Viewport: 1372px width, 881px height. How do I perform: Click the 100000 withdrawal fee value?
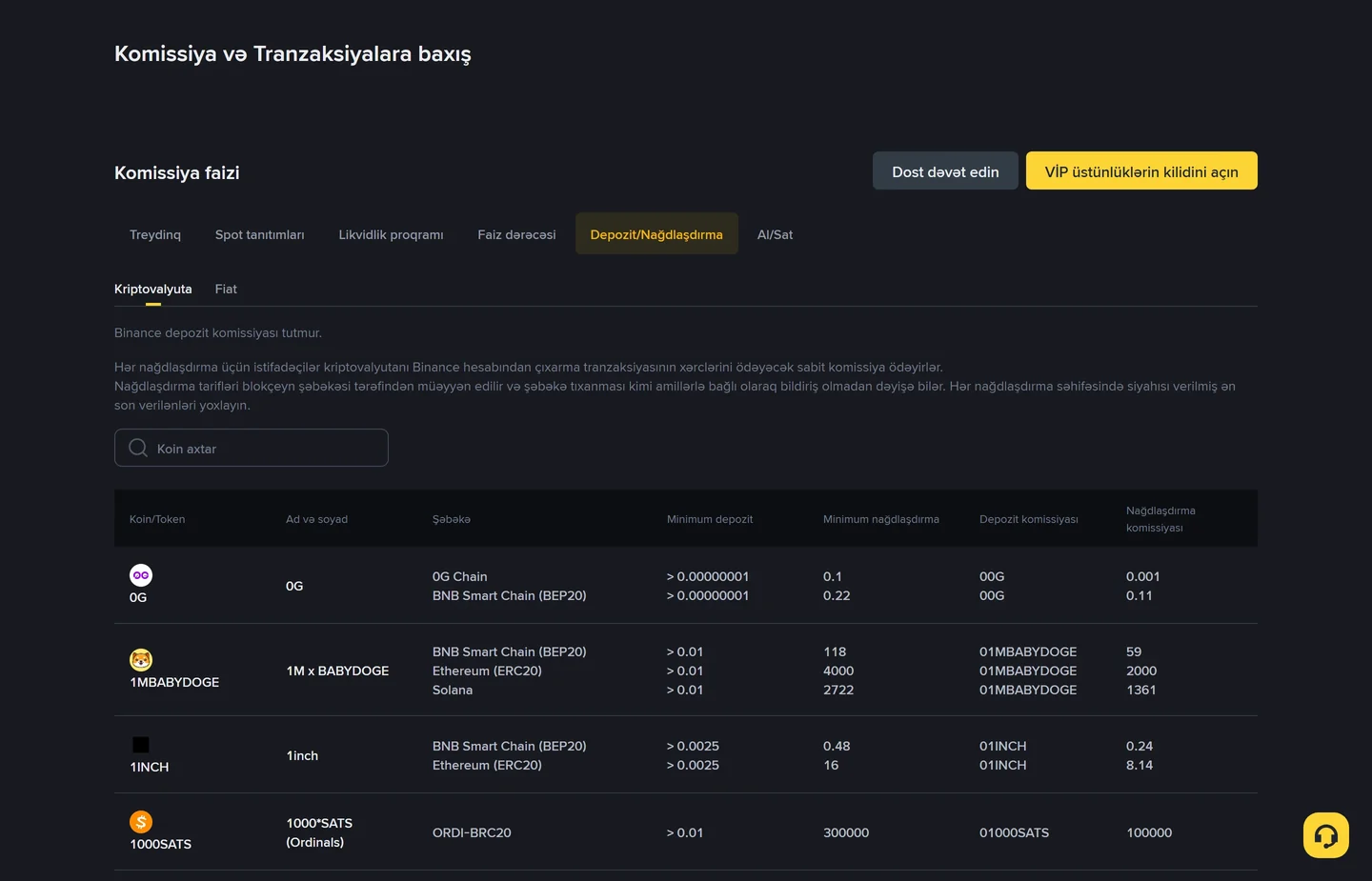click(1149, 832)
